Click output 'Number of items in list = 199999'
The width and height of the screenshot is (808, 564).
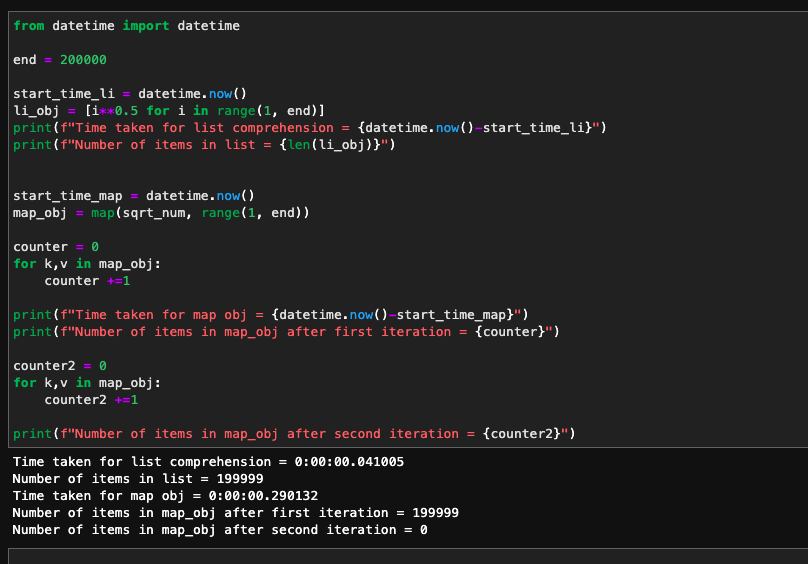pos(138,479)
